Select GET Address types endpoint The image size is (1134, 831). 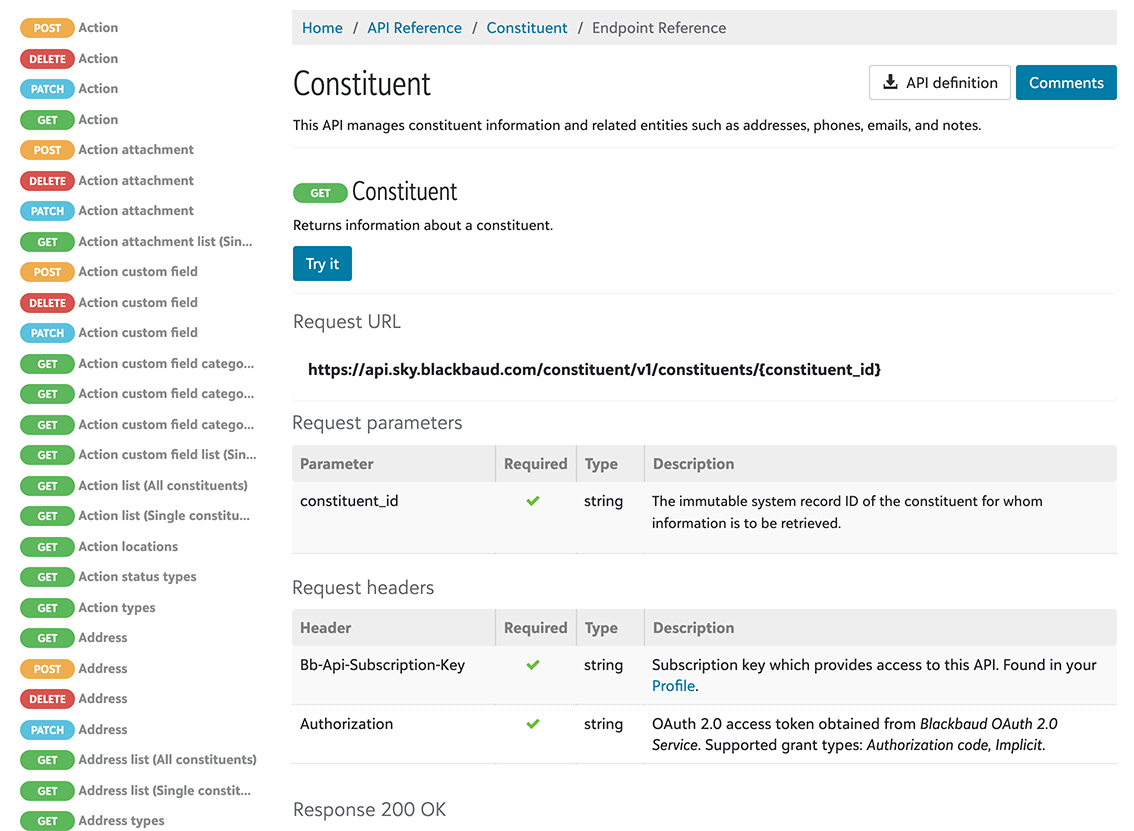coord(121,821)
